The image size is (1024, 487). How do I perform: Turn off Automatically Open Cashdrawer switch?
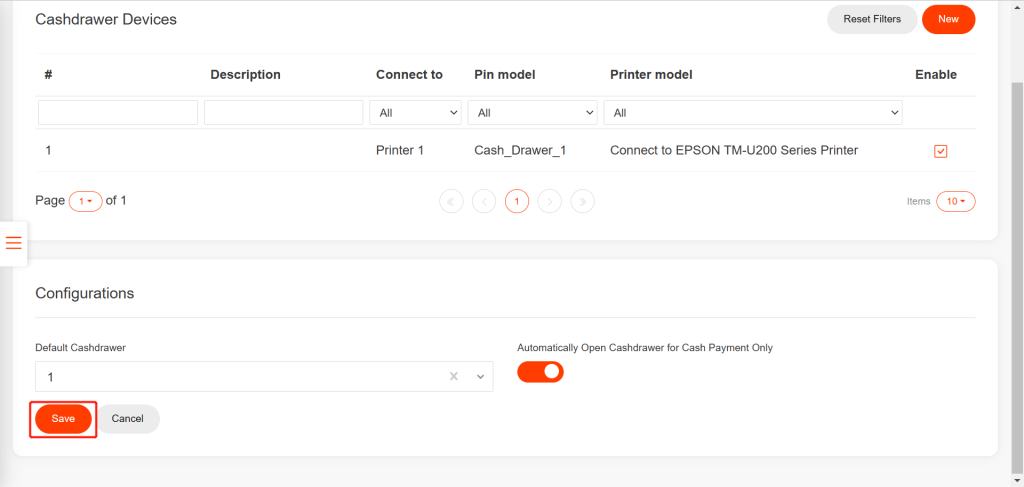pos(540,372)
